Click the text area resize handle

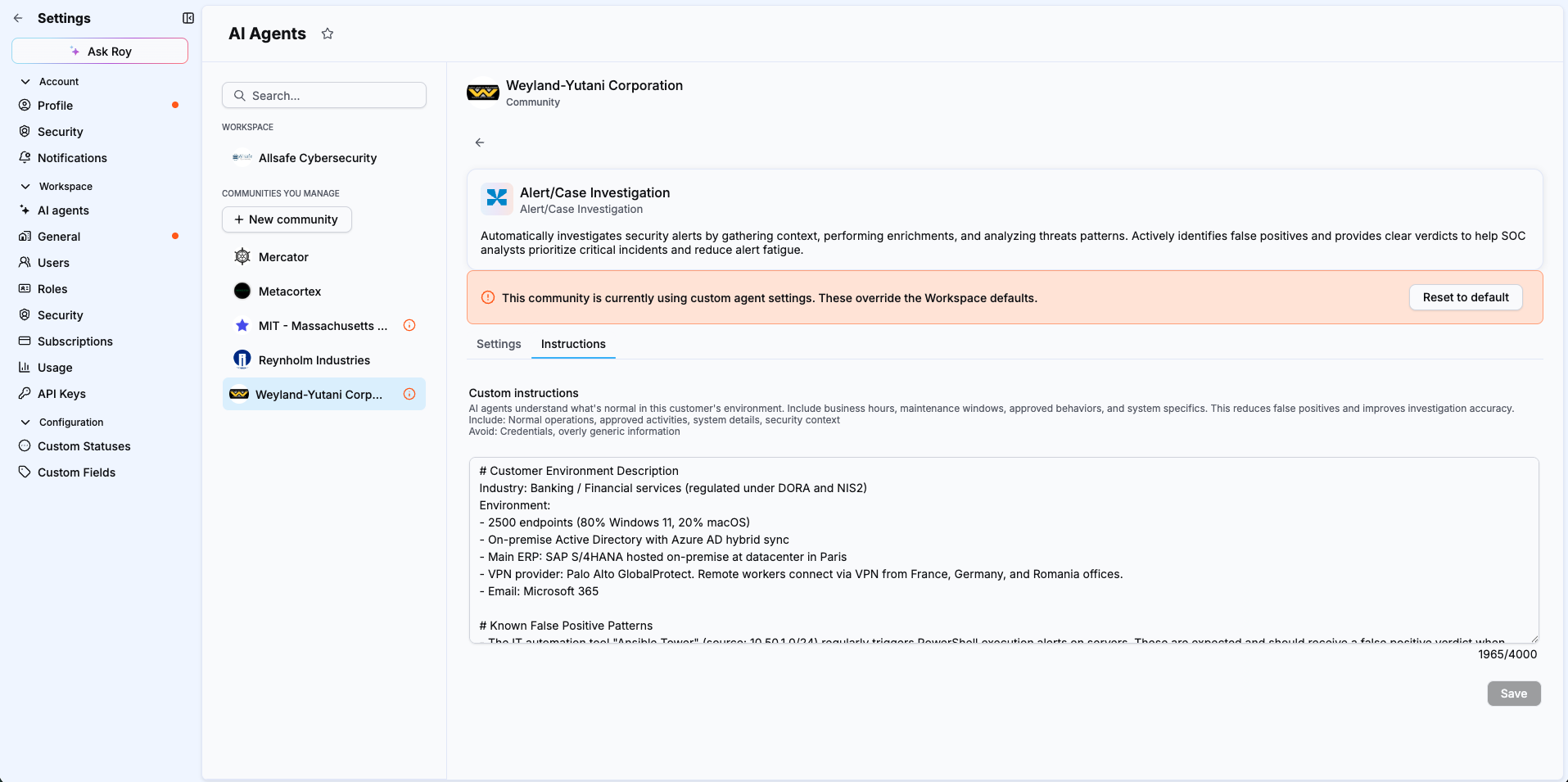click(x=1534, y=638)
